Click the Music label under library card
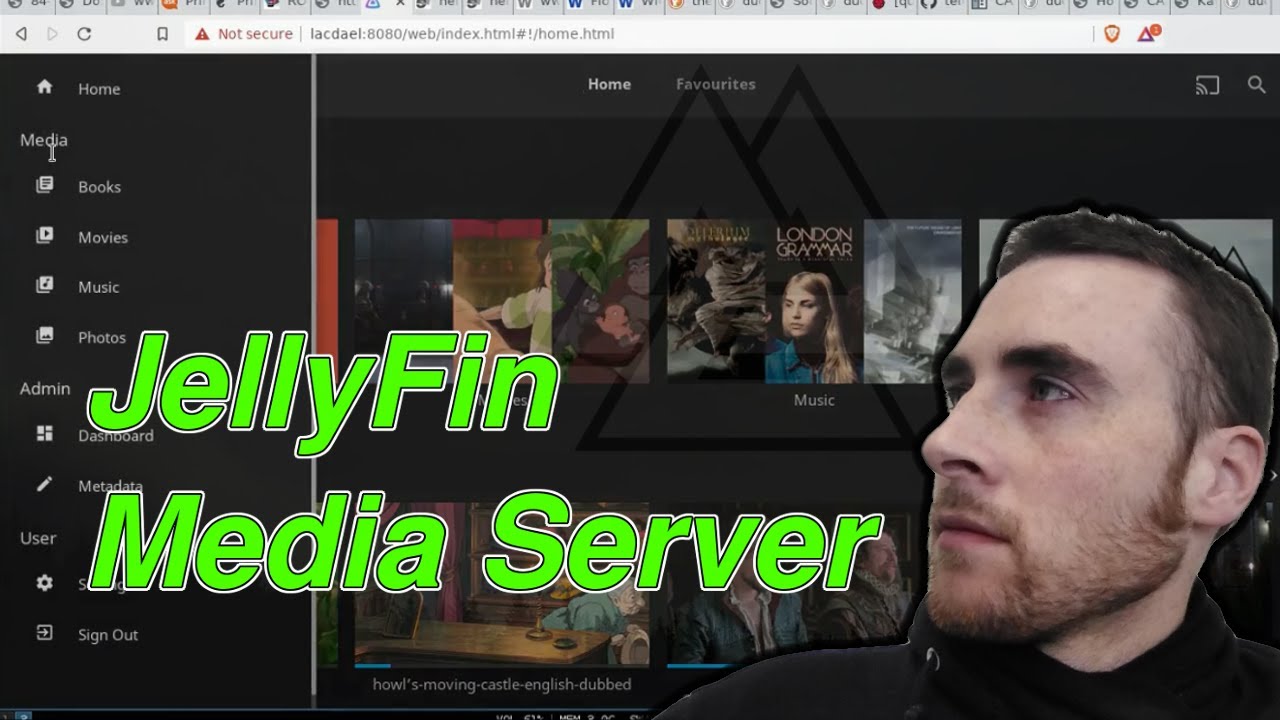The width and height of the screenshot is (1280, 720). coord(814,400)
